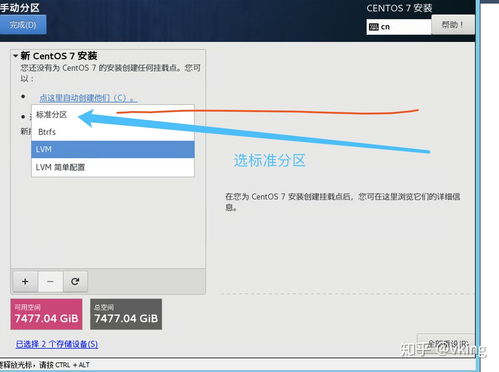Click the auto-create mount points link
The image size is (499, 372).
pos(88,98)
